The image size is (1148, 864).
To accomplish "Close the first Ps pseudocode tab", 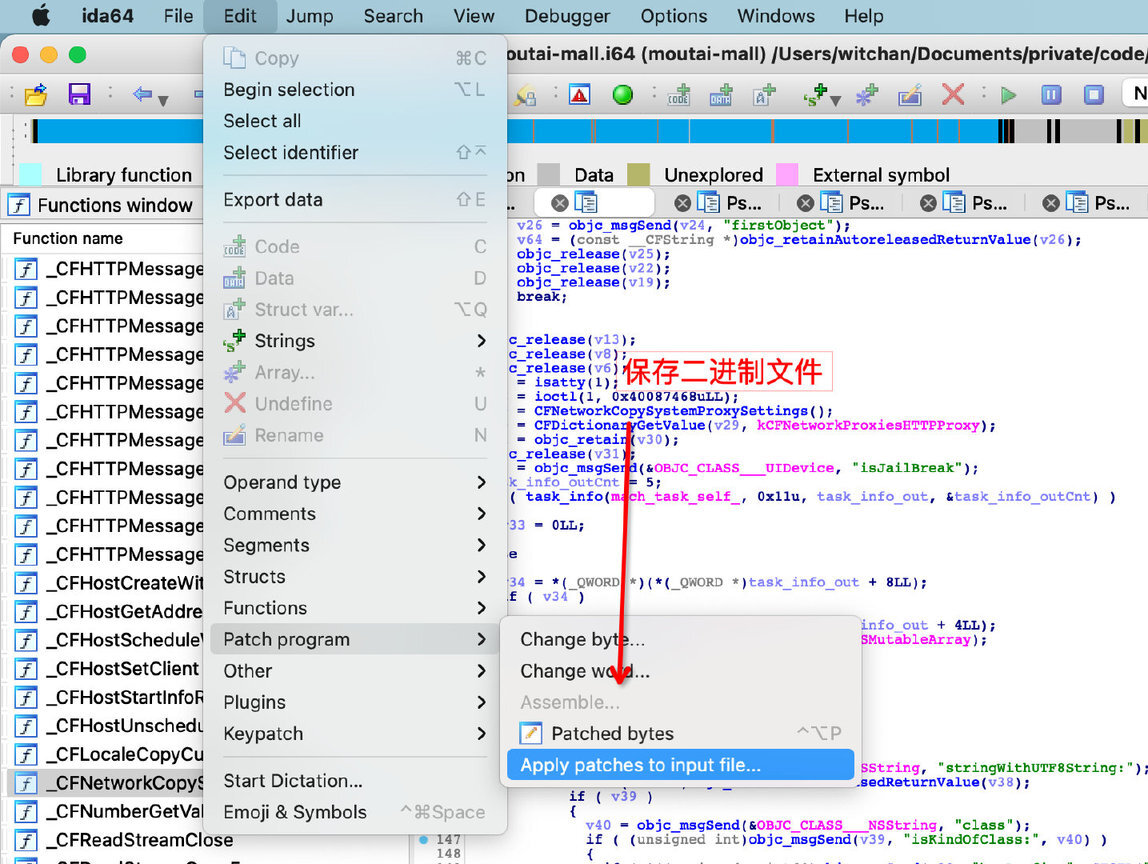I will [x=682, y=203].
